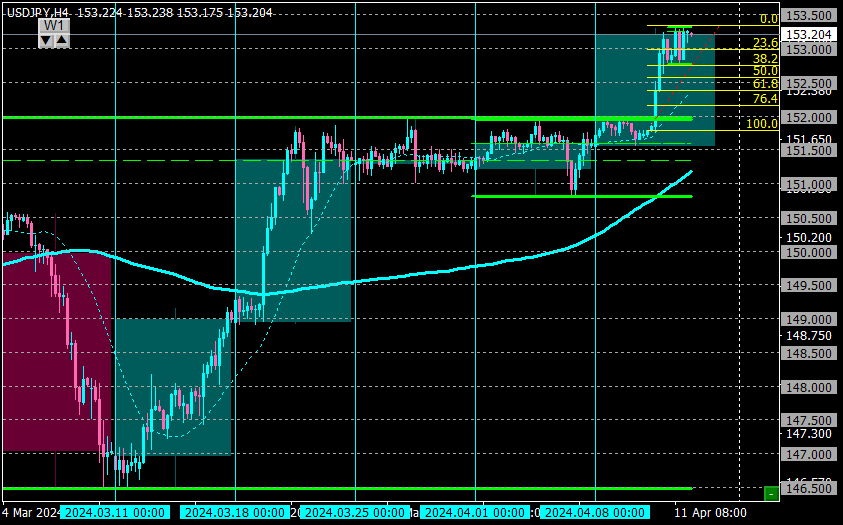
Task: Click the Fibonacci 38.2 level label
Action: [x=766, y=59]
